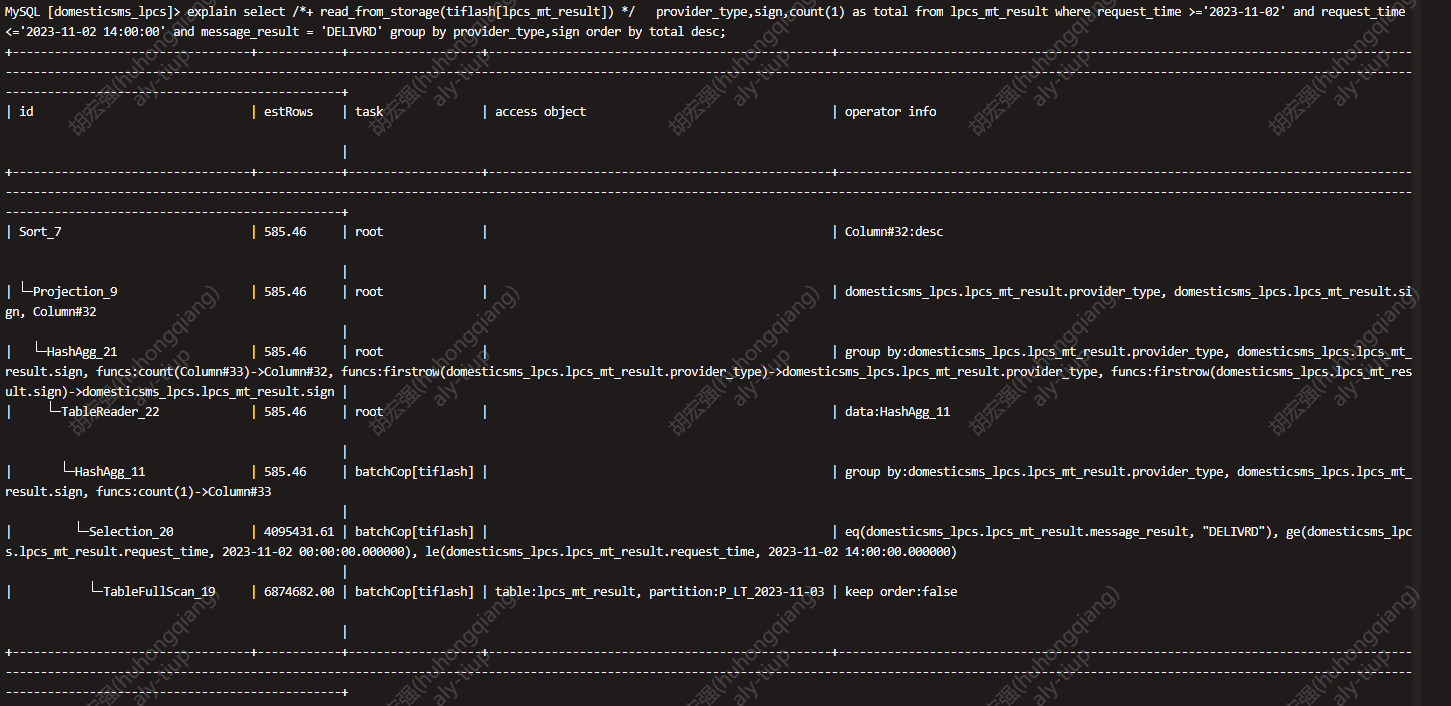This screenshot has width=1451, height=706.
Task: Click 'table:lpcs_mt_result, partition:P_LT_2023-11-03' access object
Action: pos(660,592)
